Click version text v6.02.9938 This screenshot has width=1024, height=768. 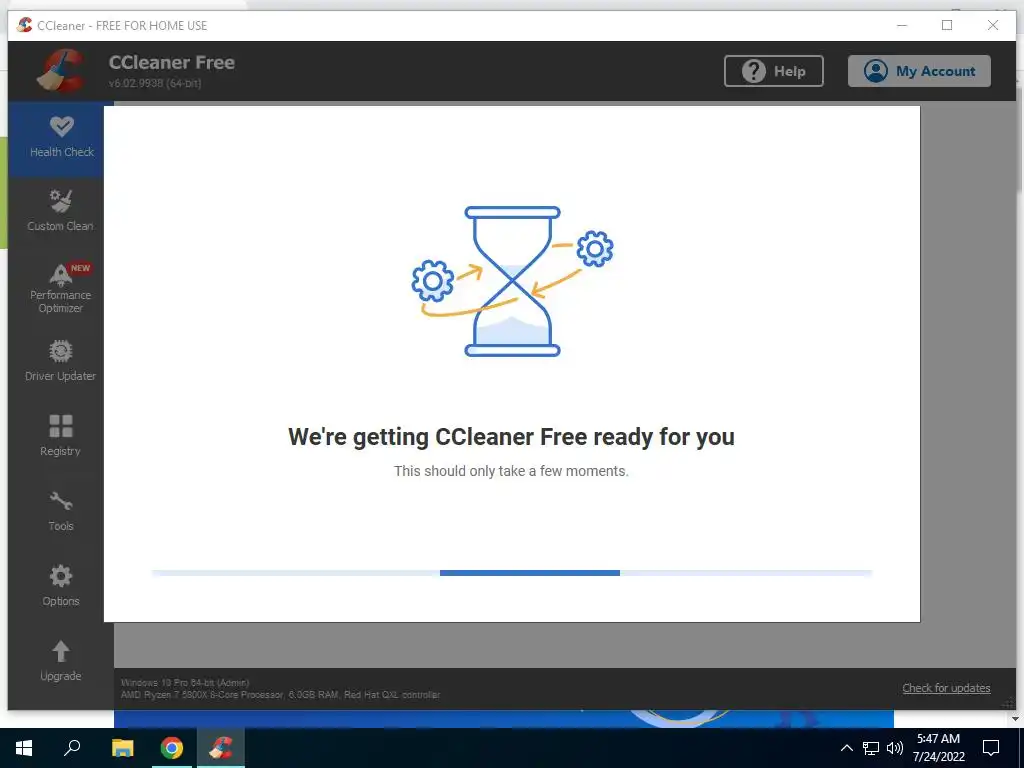click(x=155, y=83)
